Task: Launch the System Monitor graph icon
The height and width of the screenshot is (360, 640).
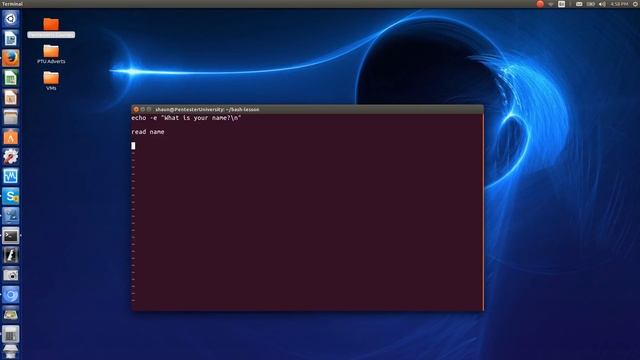Action: tap(11, 176)
